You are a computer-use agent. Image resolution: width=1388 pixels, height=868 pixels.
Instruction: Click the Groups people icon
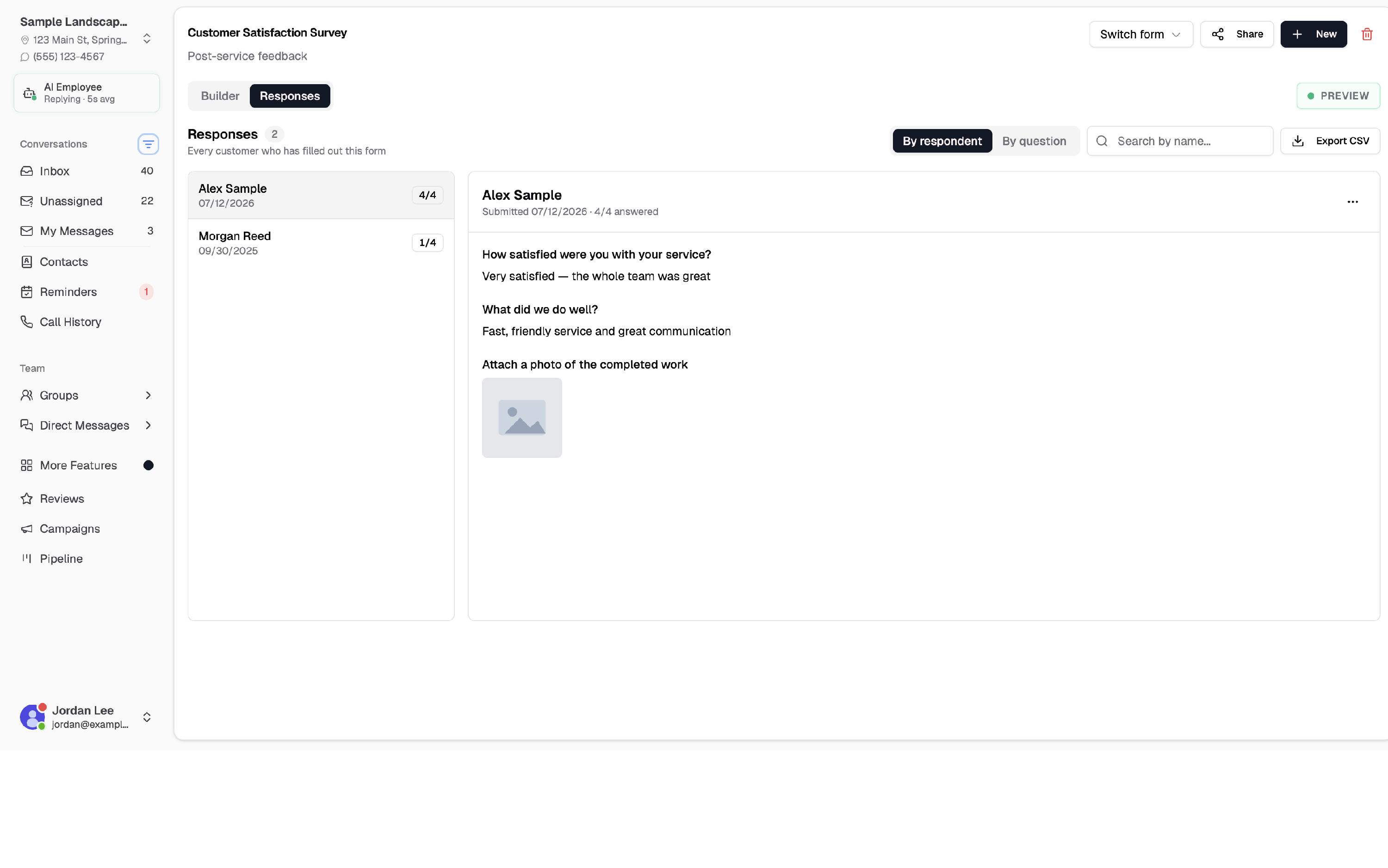coord(26,395)
